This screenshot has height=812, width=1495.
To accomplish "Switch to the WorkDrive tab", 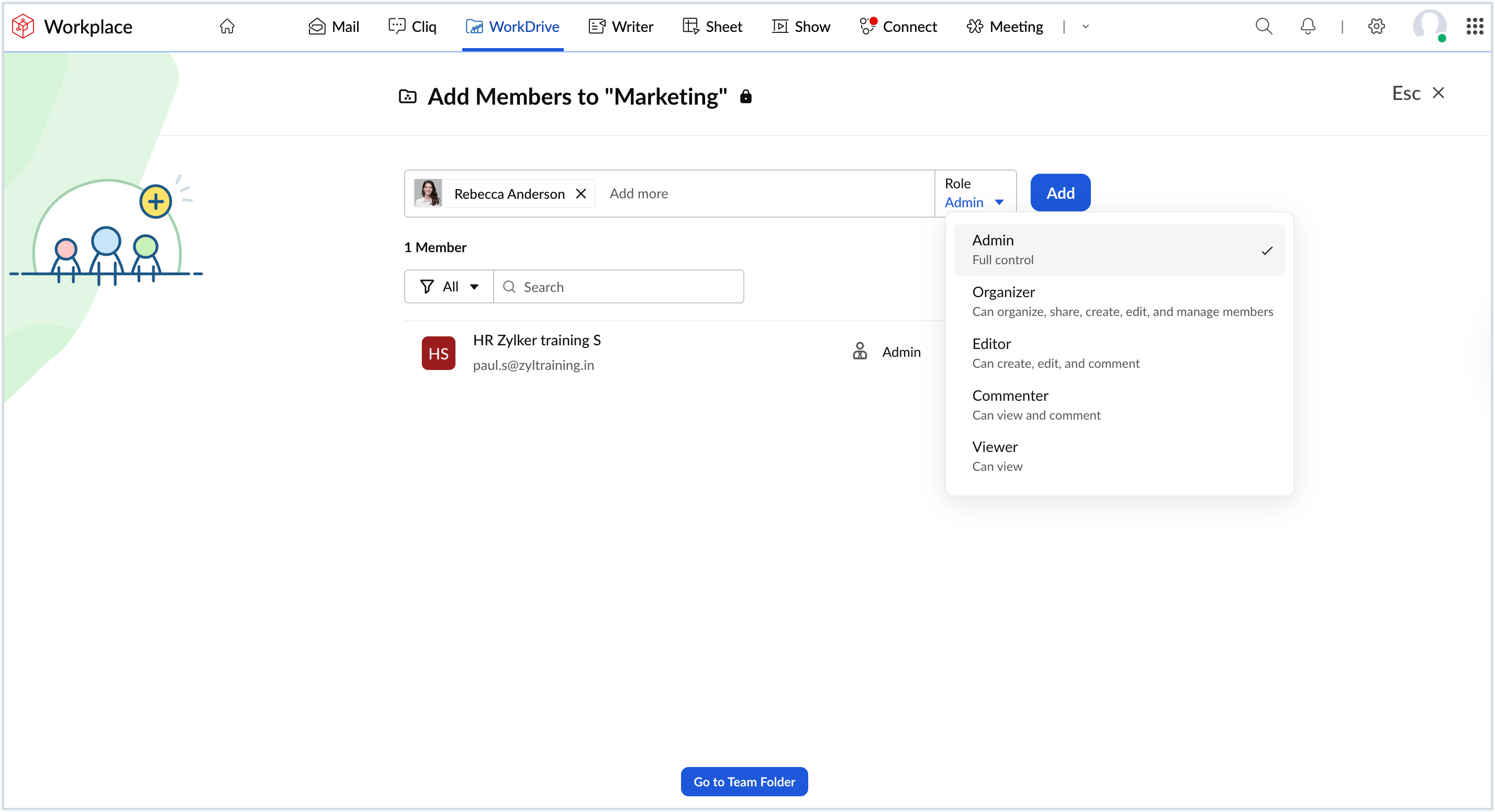I will 512,27.
